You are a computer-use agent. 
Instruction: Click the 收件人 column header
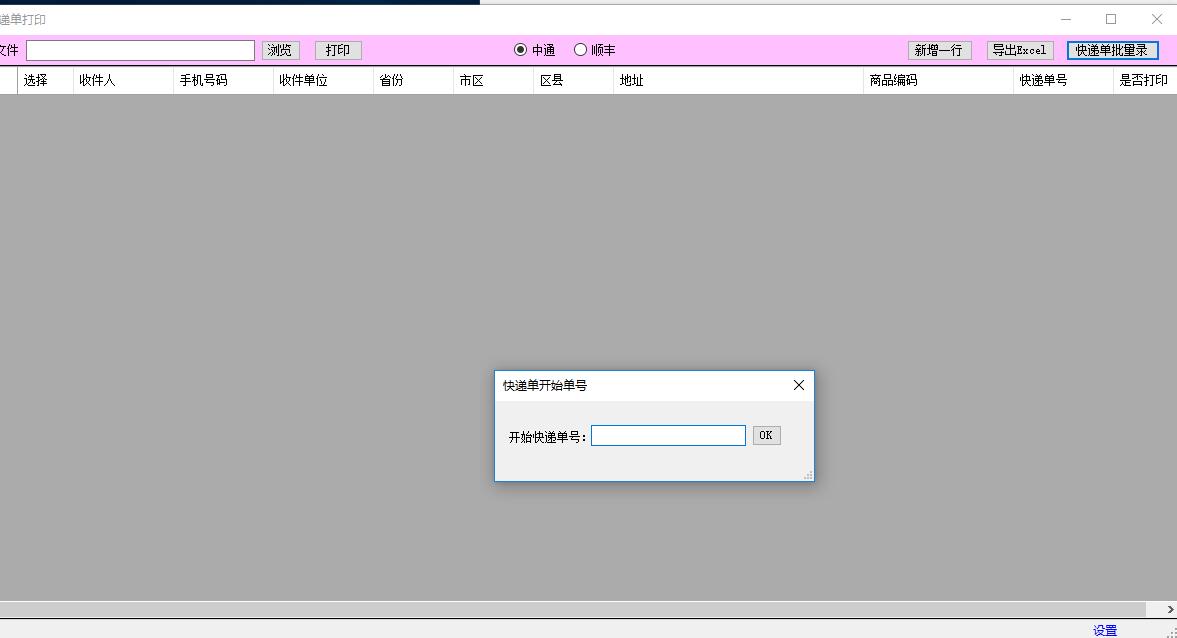tap(123, 80)
